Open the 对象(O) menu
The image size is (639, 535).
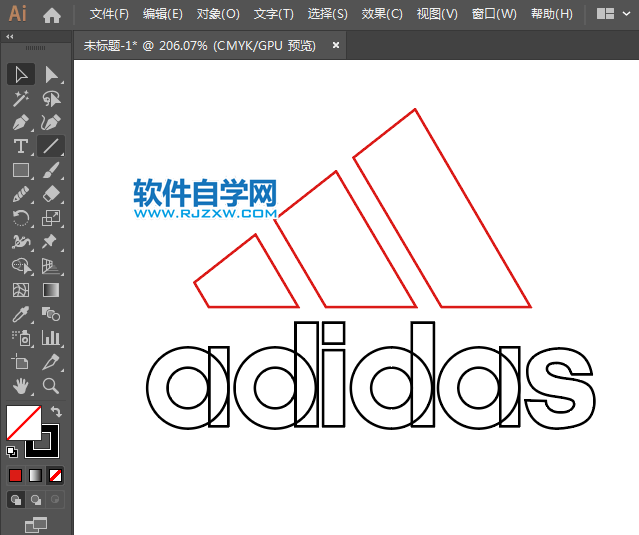click(x=218, y=14)
